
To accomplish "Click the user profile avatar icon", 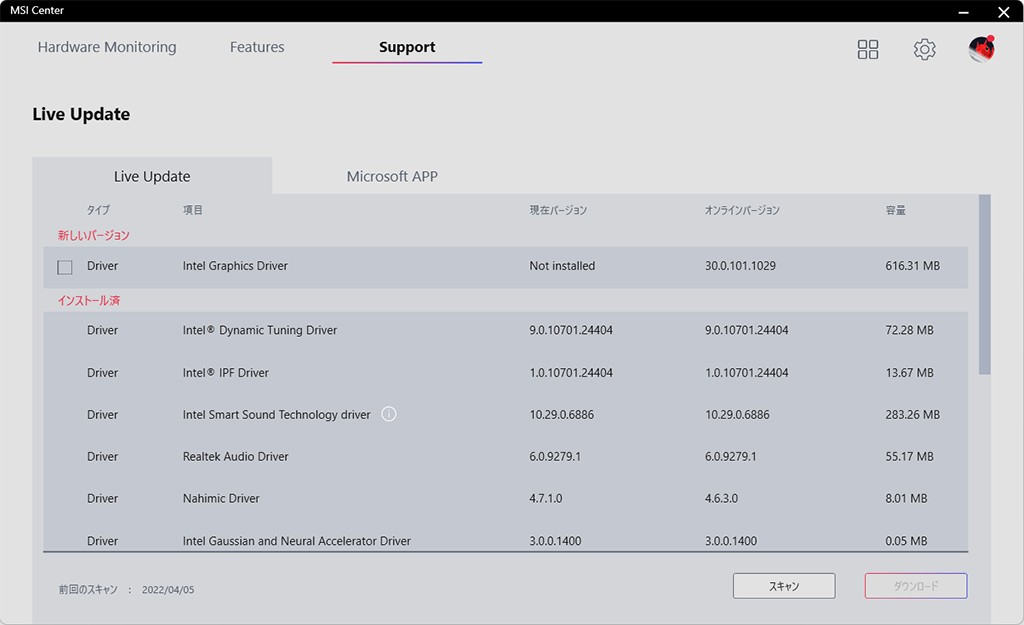I will 982,49.
